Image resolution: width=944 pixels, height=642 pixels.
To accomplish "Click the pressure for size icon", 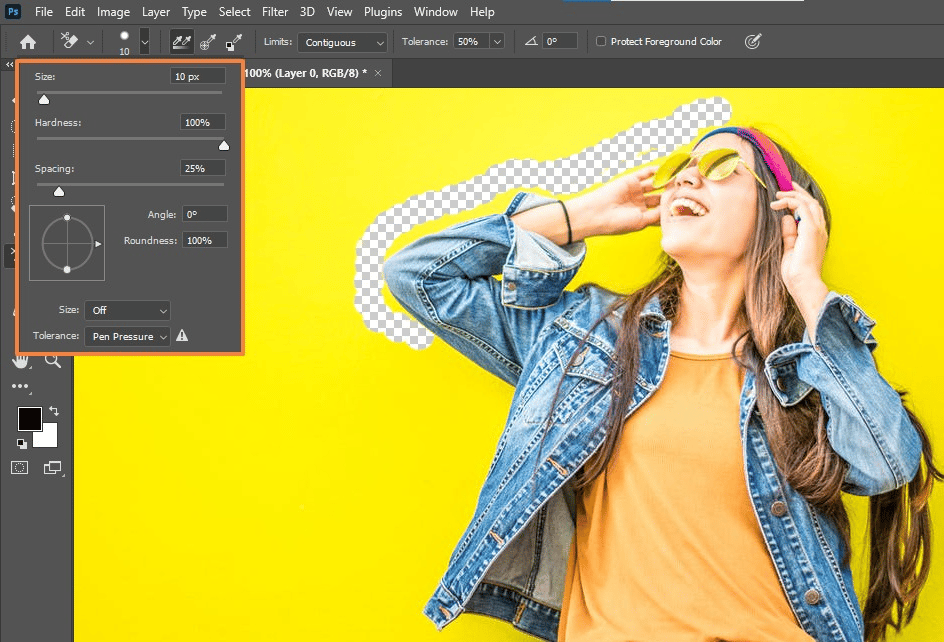I will click(753, 42).
